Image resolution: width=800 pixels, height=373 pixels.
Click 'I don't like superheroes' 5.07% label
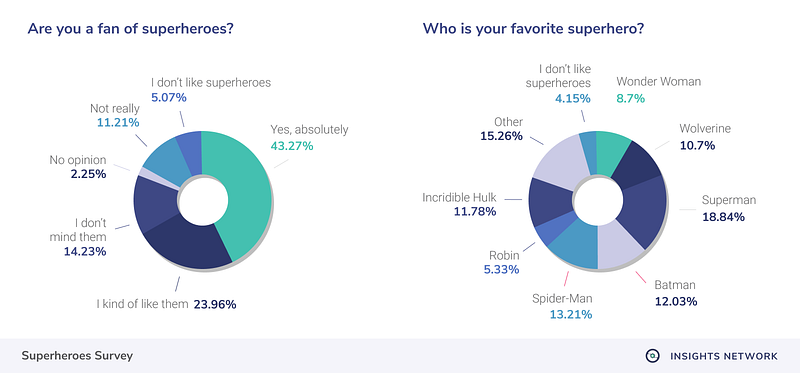pyautogui.click(x=211, y=89)
